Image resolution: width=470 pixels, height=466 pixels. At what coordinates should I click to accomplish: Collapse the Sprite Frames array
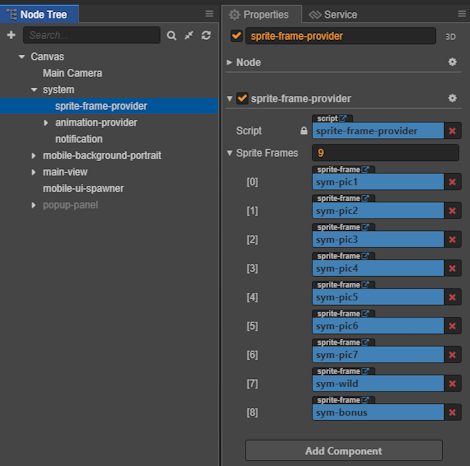(229, 153)
